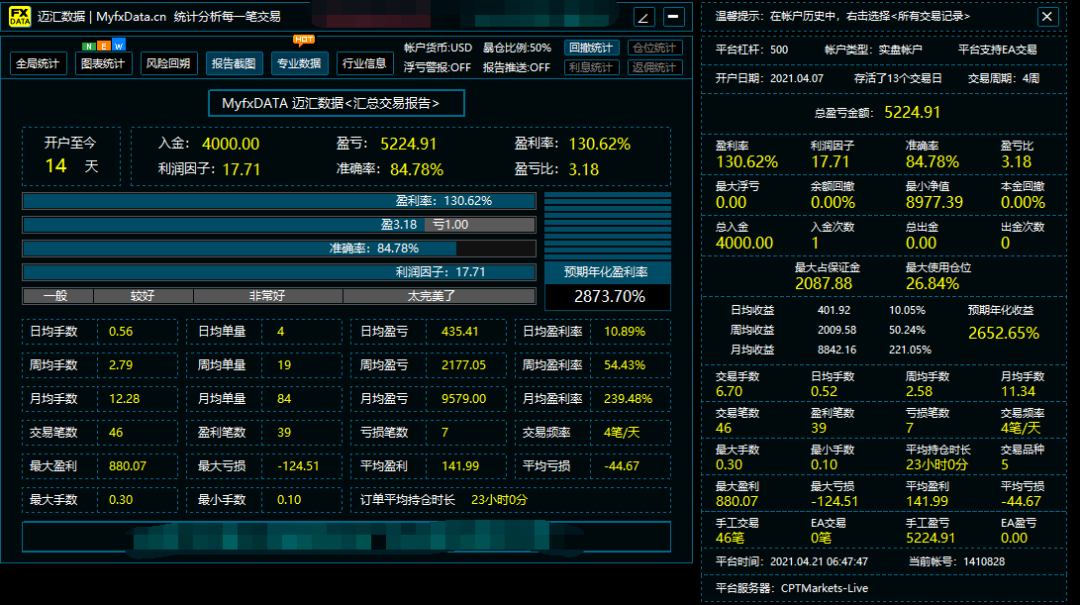Image resolution: width=1080 pixels, height=605 pixels.
Task: Open the 全局统计 tab
Action: 38,64
